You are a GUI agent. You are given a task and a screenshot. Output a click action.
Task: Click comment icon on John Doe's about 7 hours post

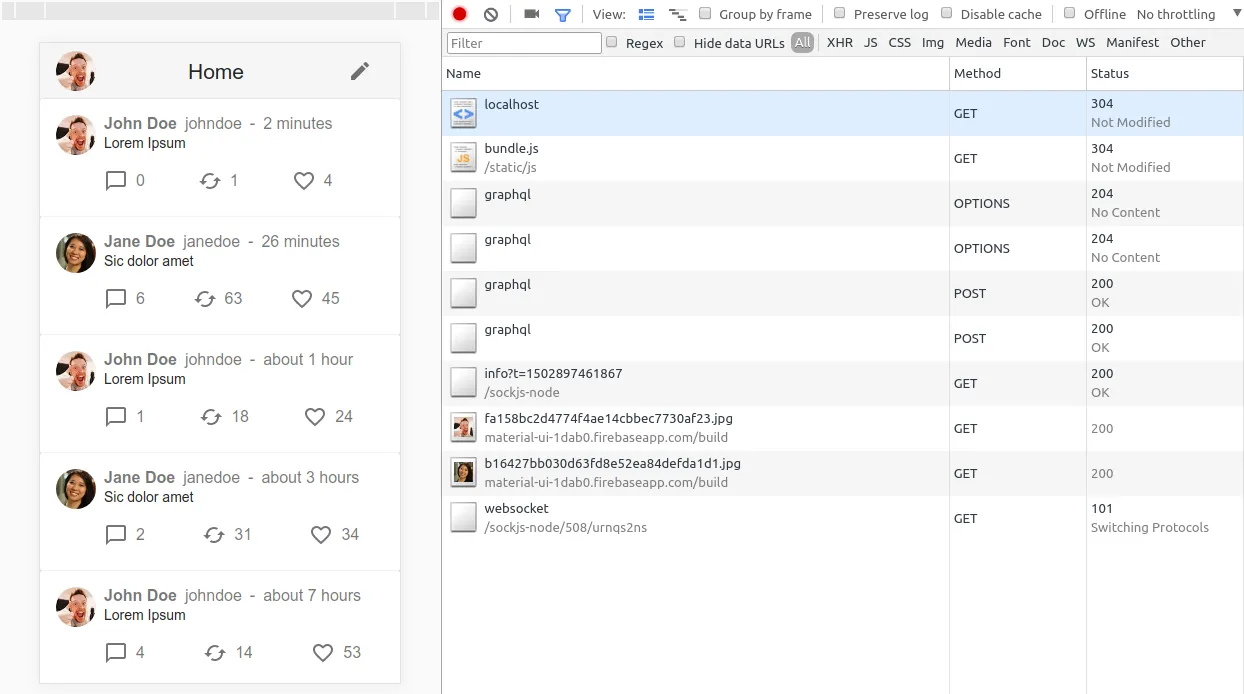pyautogui.click(x=116, y=653)
